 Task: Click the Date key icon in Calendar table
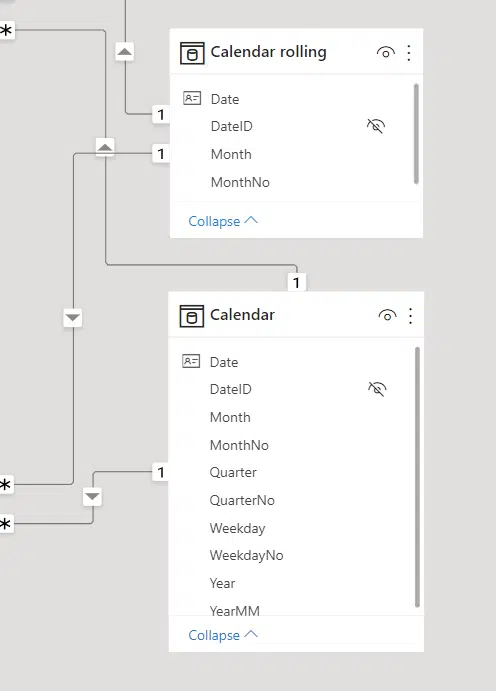point(191,361)
